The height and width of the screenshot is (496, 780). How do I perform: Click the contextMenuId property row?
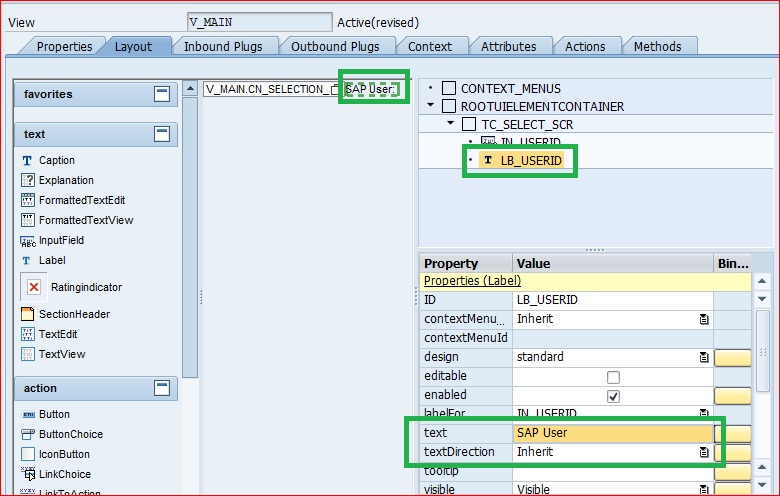pyautogui.click(x=566, y=338)
